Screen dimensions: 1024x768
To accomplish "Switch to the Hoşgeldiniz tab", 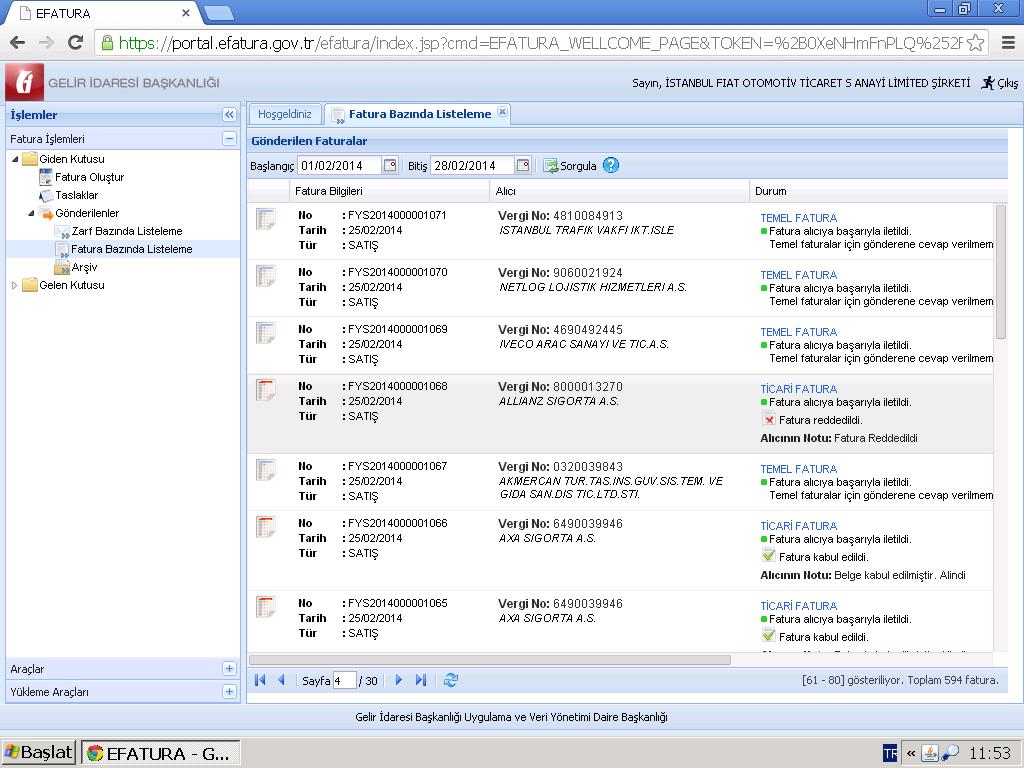I will [x=285, y=114].
